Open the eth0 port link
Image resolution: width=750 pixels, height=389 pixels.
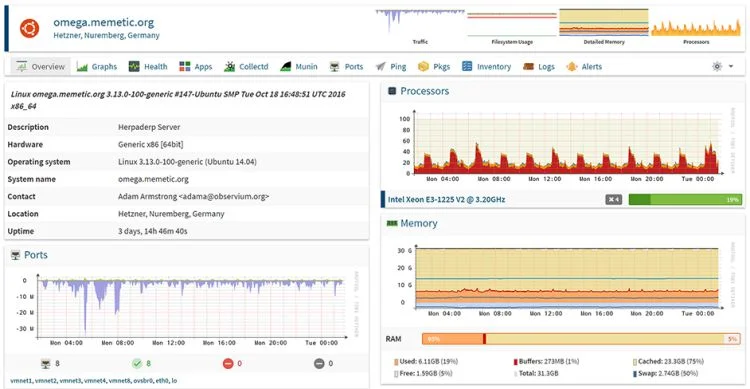pyautogui.click(x=162, y=381)
